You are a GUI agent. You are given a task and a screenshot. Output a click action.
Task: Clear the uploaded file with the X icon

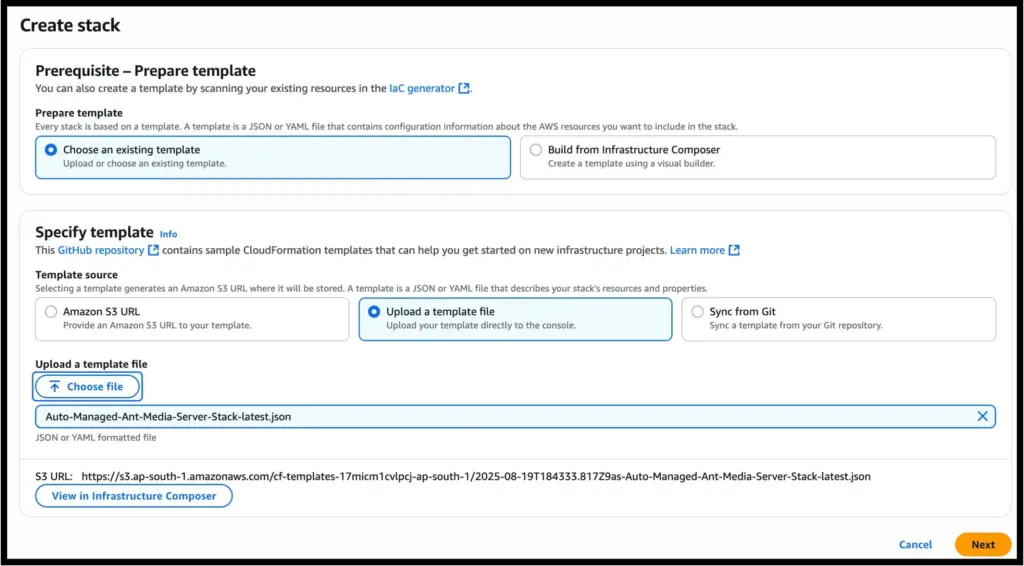coord(982,416)
